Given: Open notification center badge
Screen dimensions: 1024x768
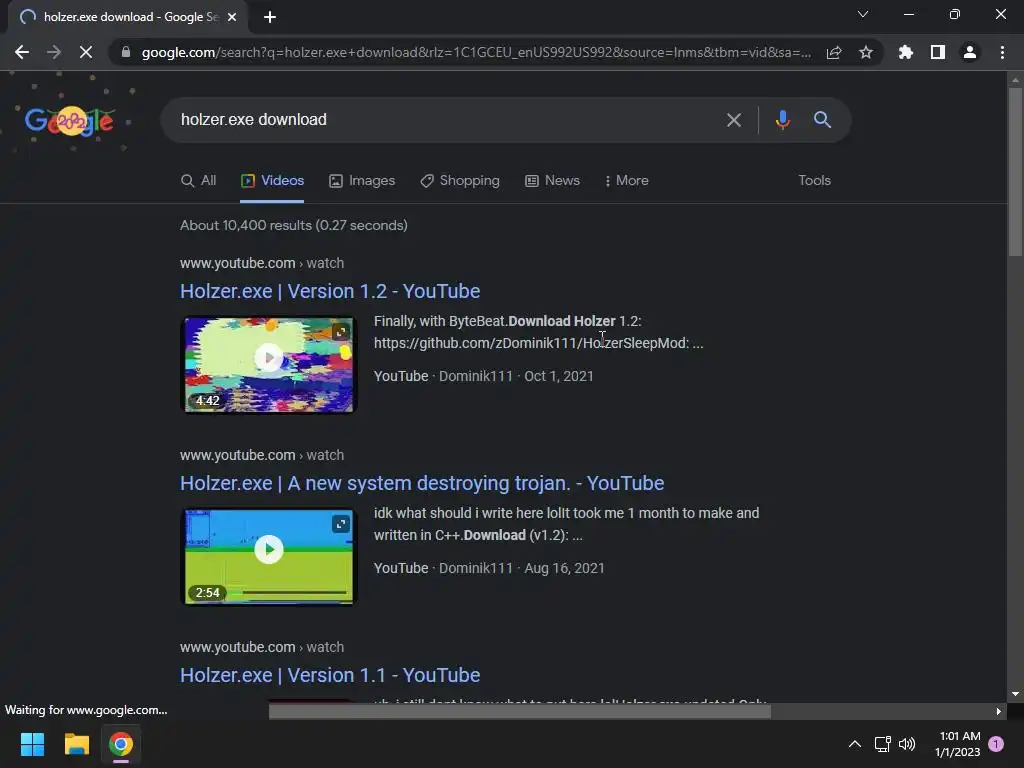Looking at the screenshot, I should [x=996, y=744].
